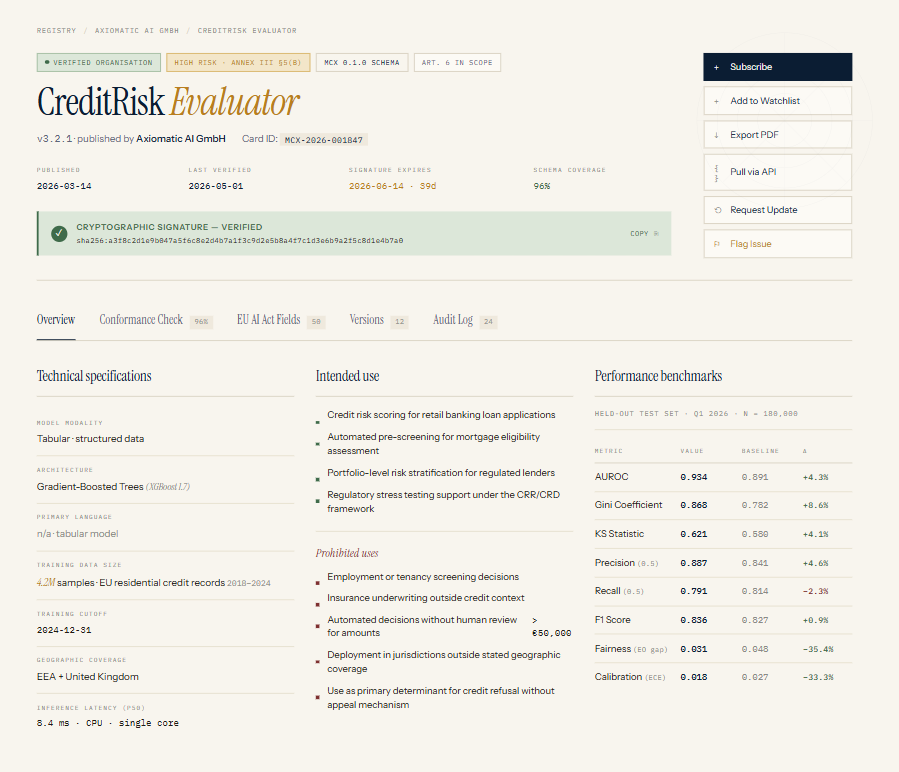The height and width of the screenshot is (772, 899).
Task: Click the KS Statistic value 0.621
Action: coord(694,534)
